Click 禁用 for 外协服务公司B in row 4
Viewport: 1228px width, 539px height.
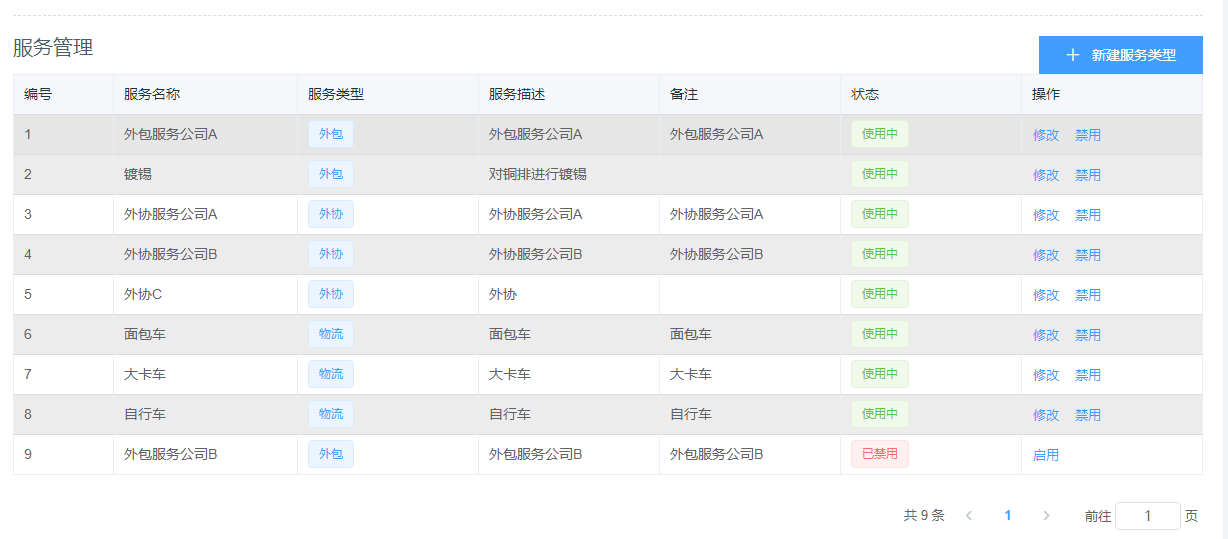point(1087,255)
